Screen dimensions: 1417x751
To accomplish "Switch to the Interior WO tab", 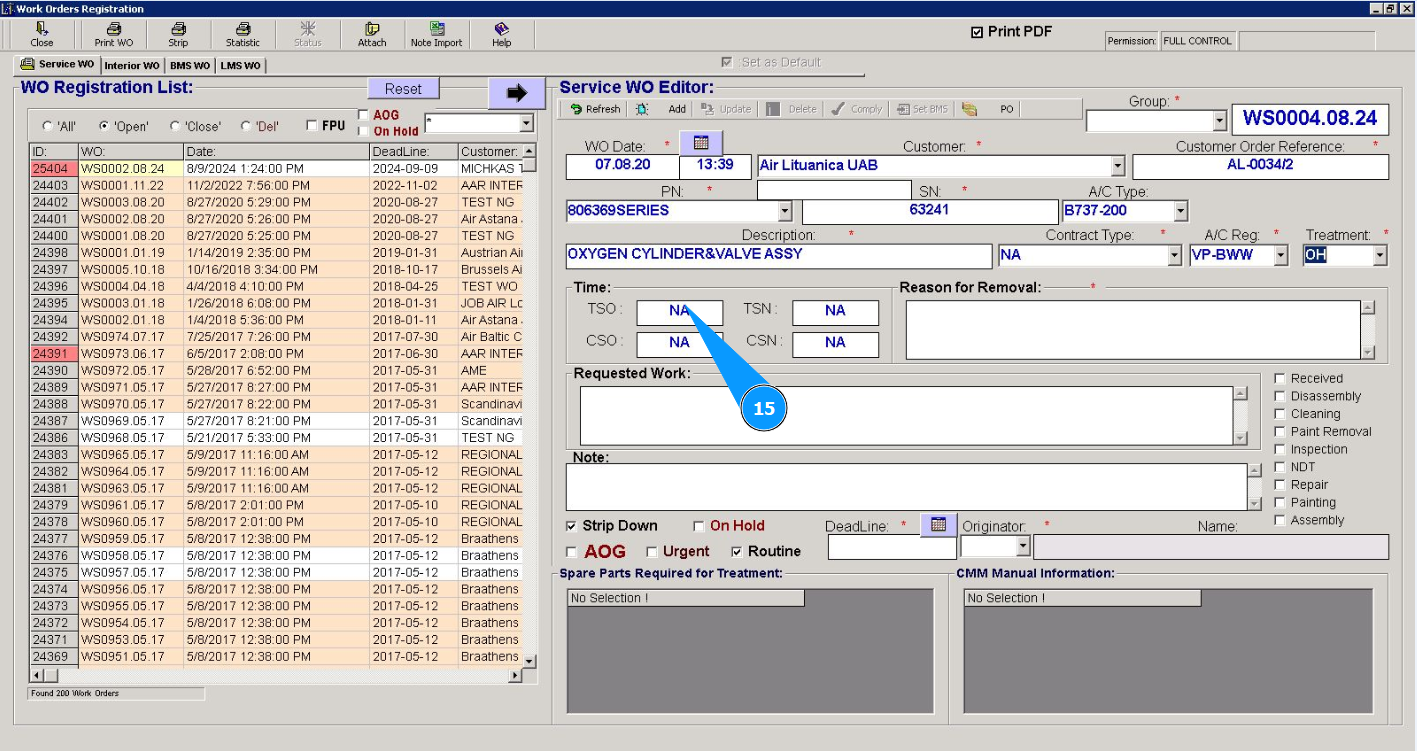I will click(131, 66).
